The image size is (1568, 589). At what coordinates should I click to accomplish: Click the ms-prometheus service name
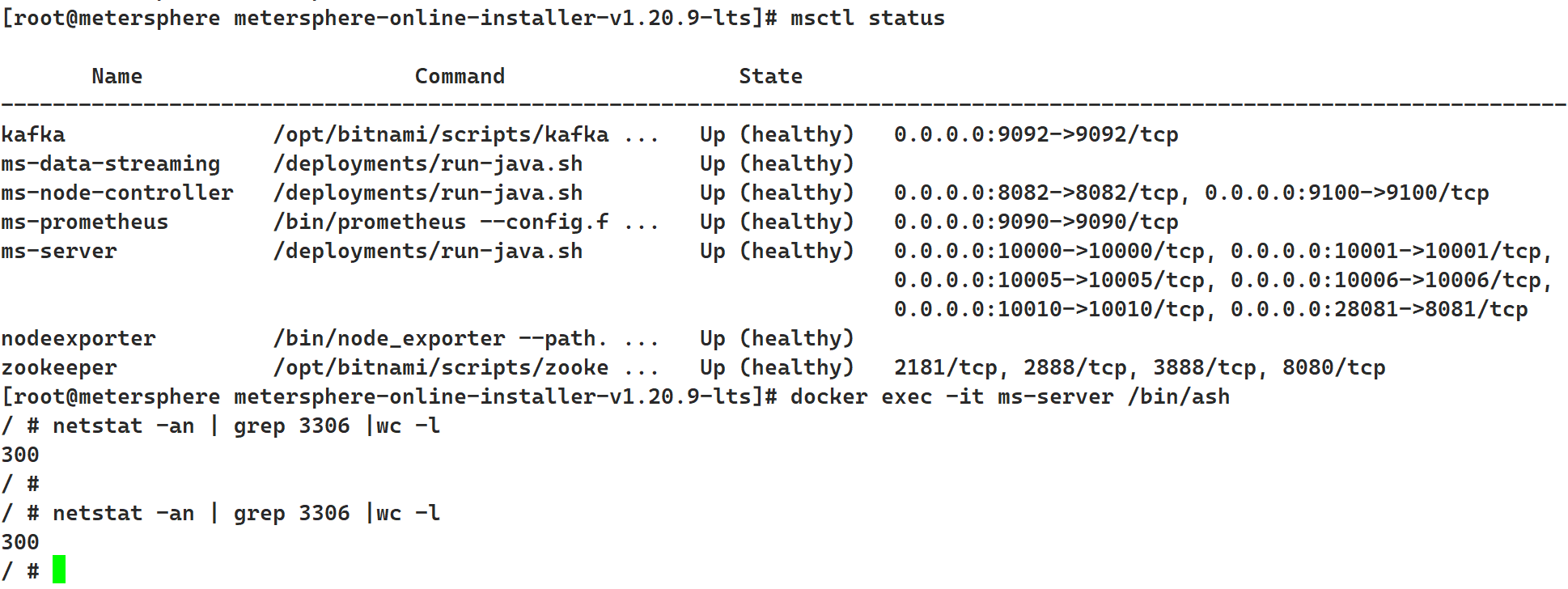tap(84, 222)
